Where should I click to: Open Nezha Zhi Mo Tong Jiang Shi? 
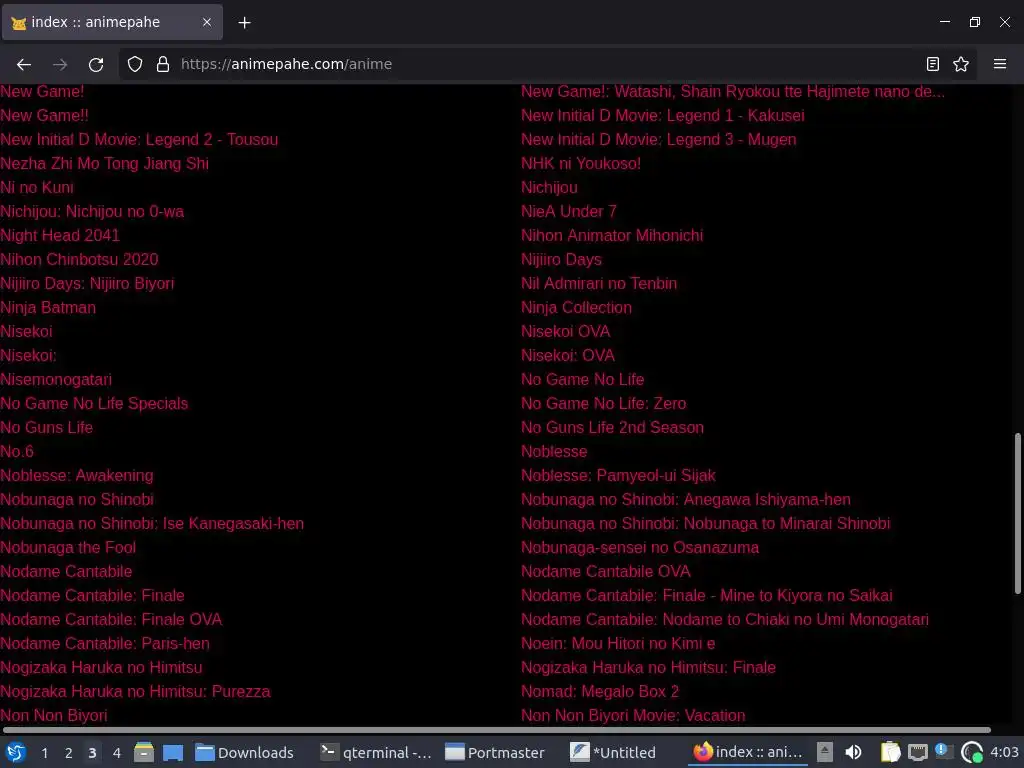coord(104,163)
